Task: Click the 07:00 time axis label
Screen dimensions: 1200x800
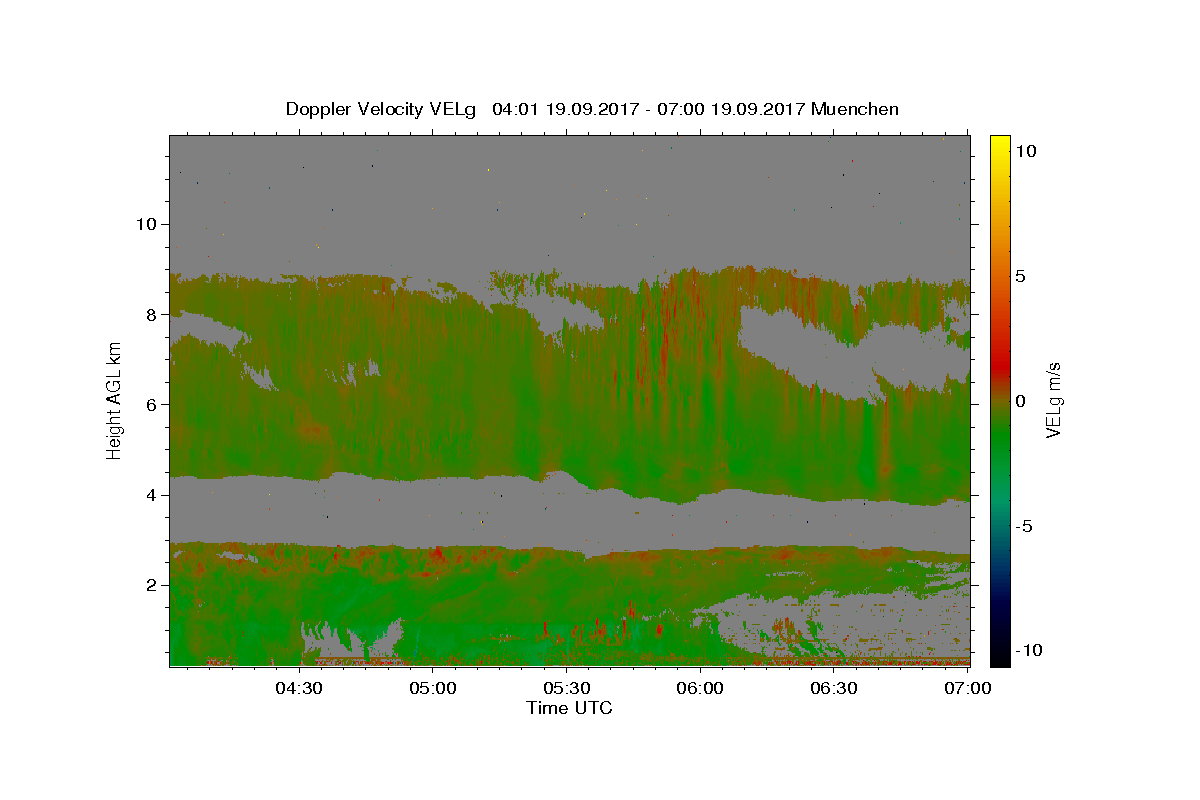Action: pyautogui.click(x=969, y=688)
